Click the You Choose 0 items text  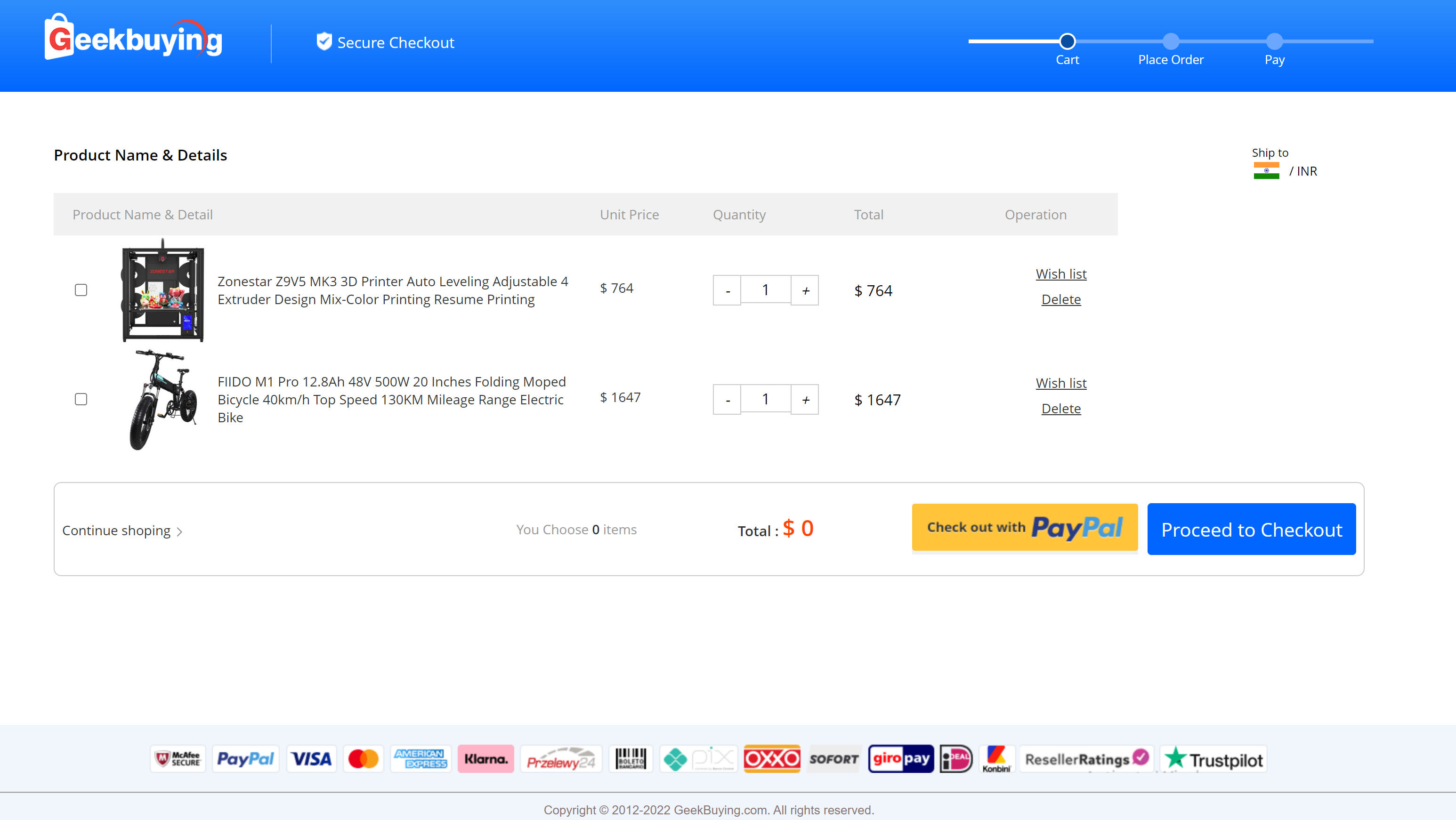pyautogui.click(x=576, y=530)
